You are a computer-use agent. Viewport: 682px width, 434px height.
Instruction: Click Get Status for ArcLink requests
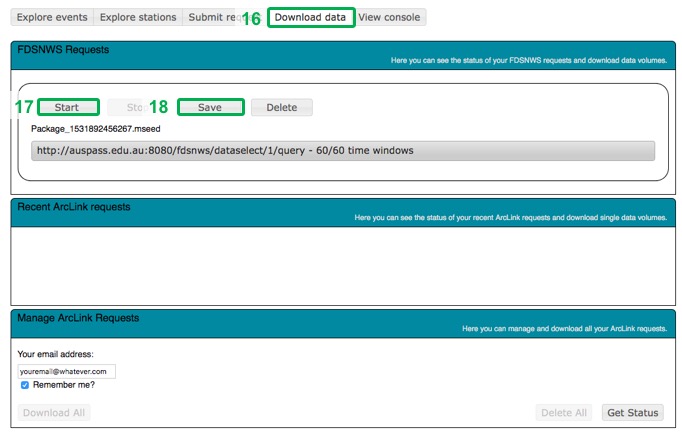point(632,413)
